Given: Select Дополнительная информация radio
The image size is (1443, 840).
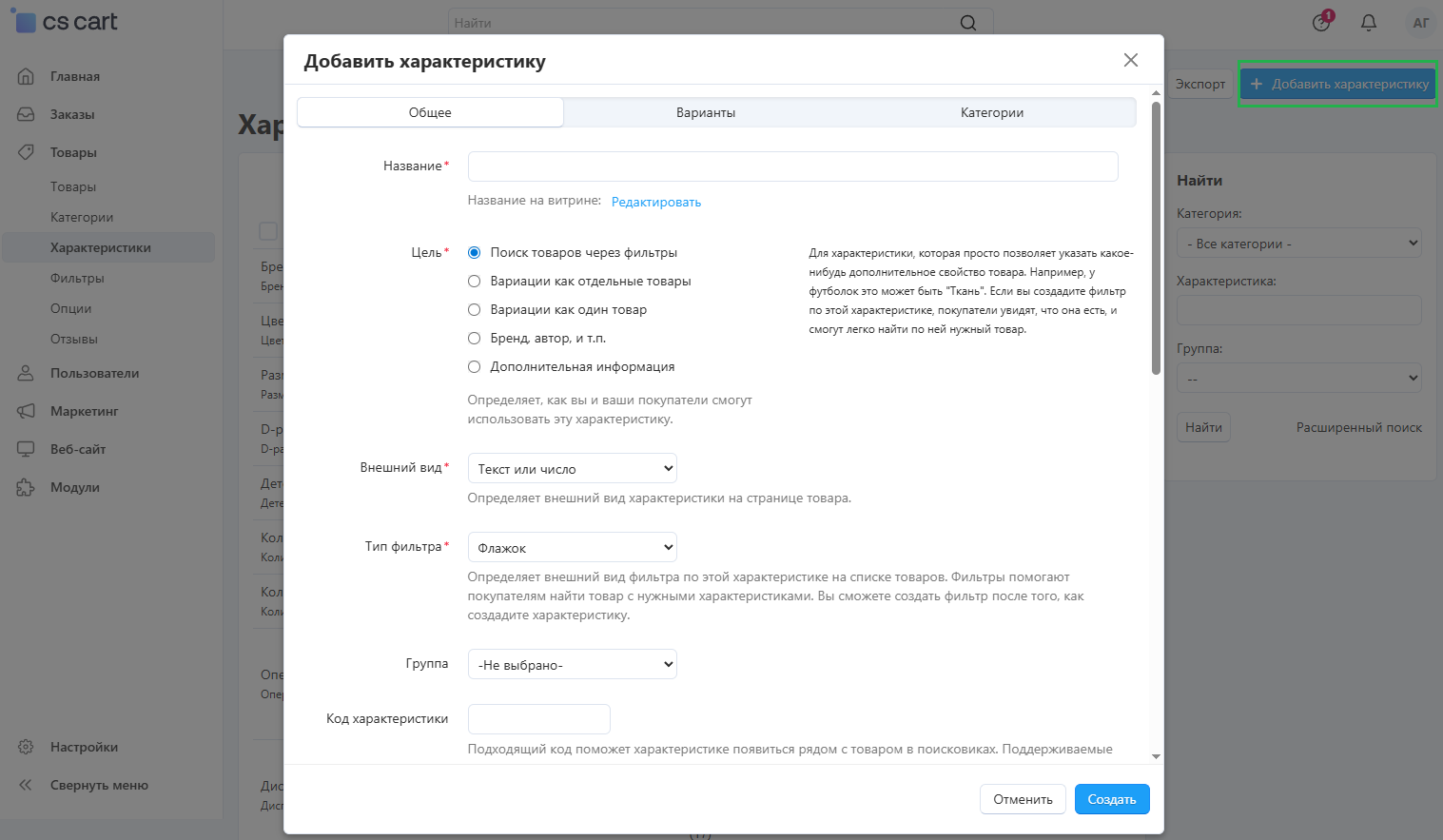Looking at the screenshot, I should pyautogui.click(x=474, y=367).
